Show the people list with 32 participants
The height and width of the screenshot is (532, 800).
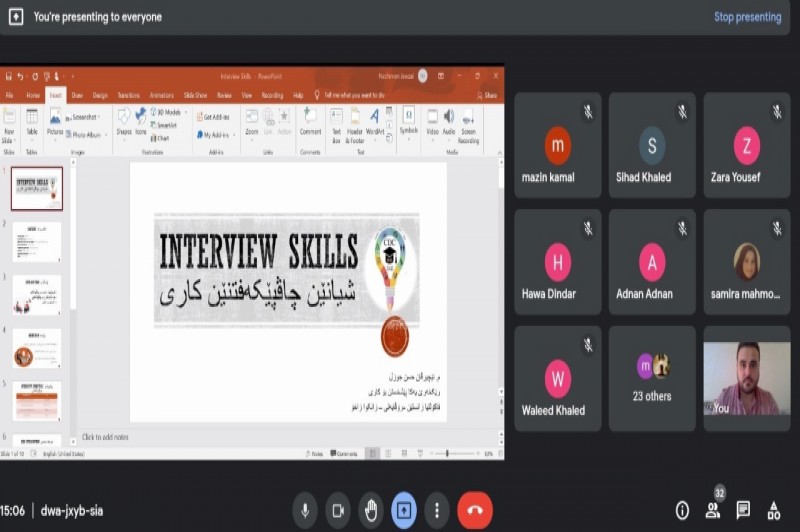713,511
